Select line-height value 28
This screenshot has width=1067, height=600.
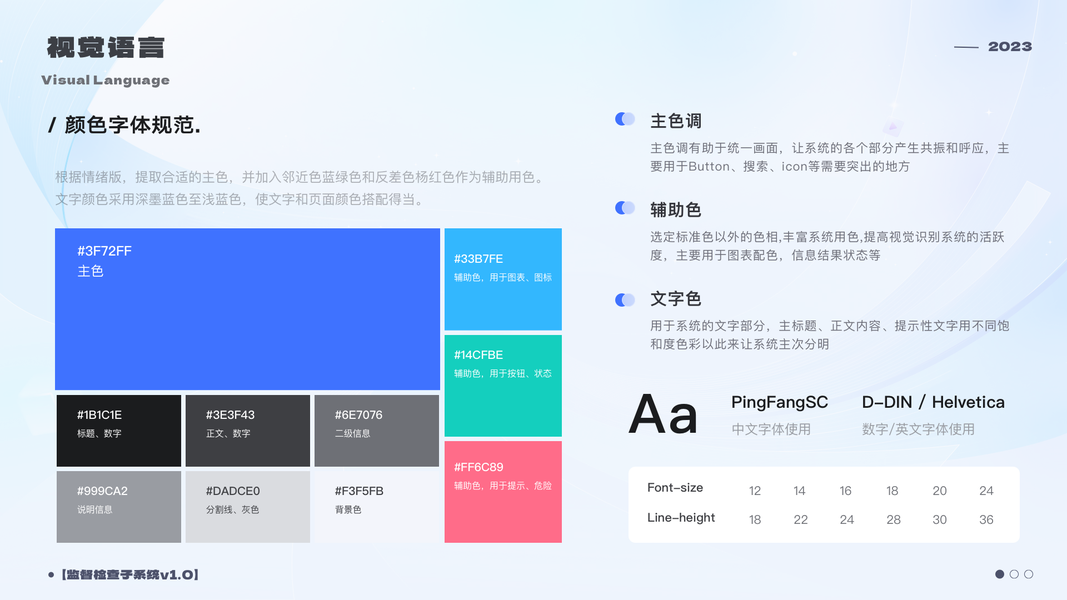tap(893, 520)
